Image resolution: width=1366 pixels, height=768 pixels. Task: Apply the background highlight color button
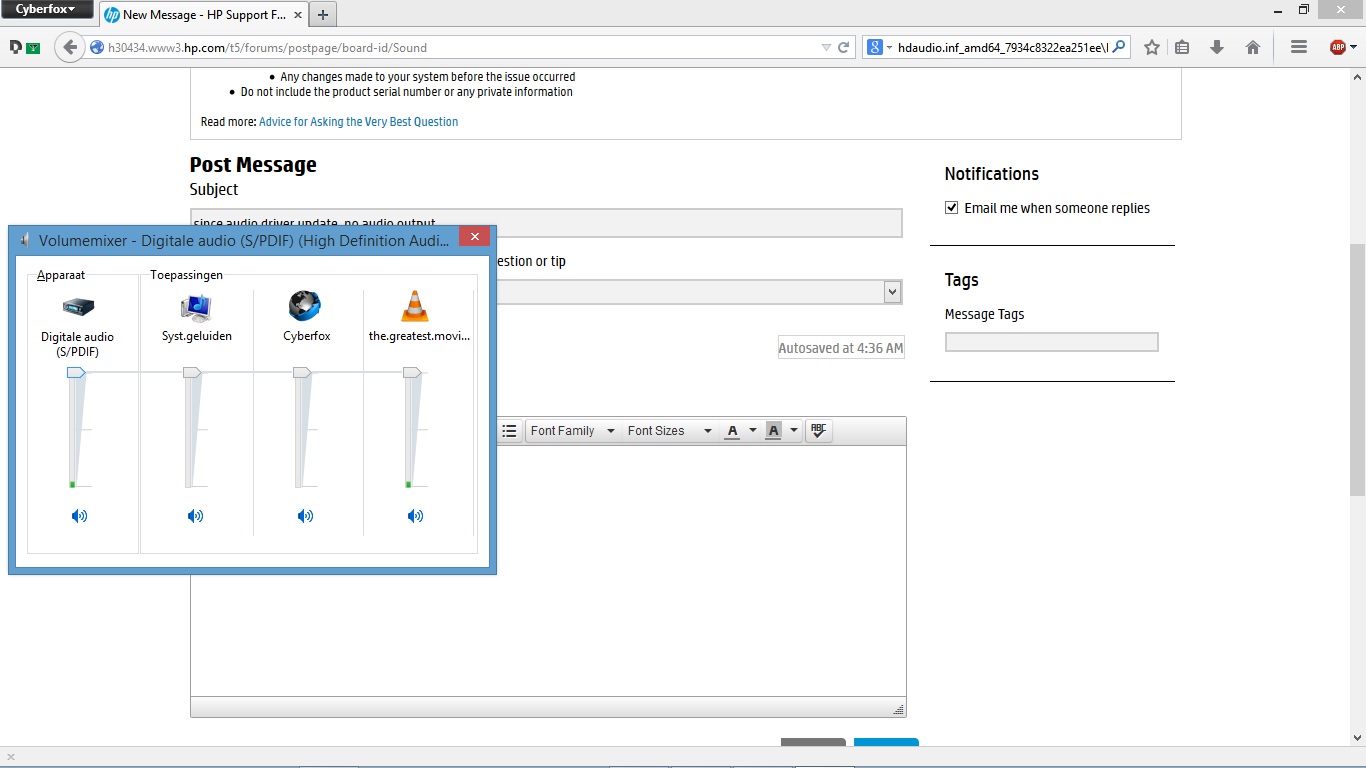(773, 431)
